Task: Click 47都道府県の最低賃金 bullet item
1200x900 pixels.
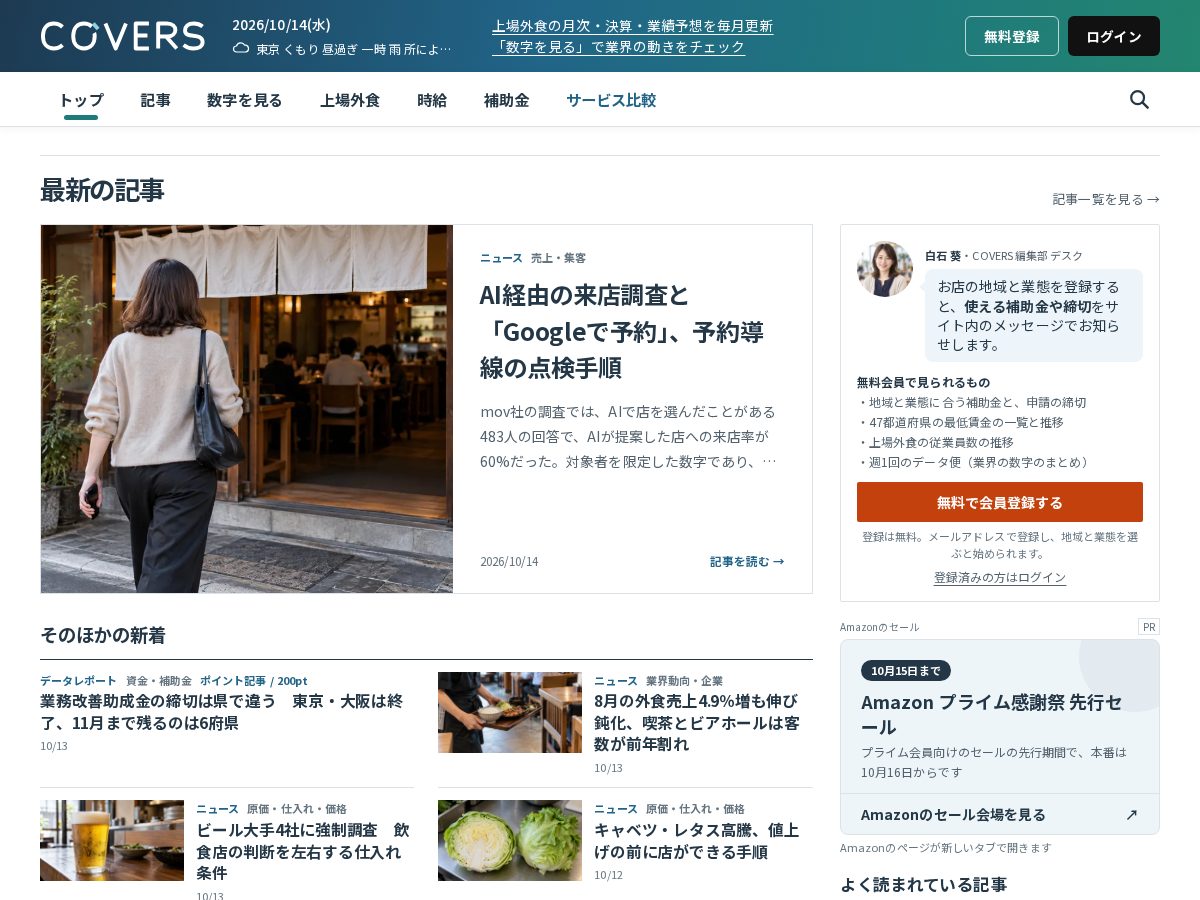Action: click(x=960, y=422)
